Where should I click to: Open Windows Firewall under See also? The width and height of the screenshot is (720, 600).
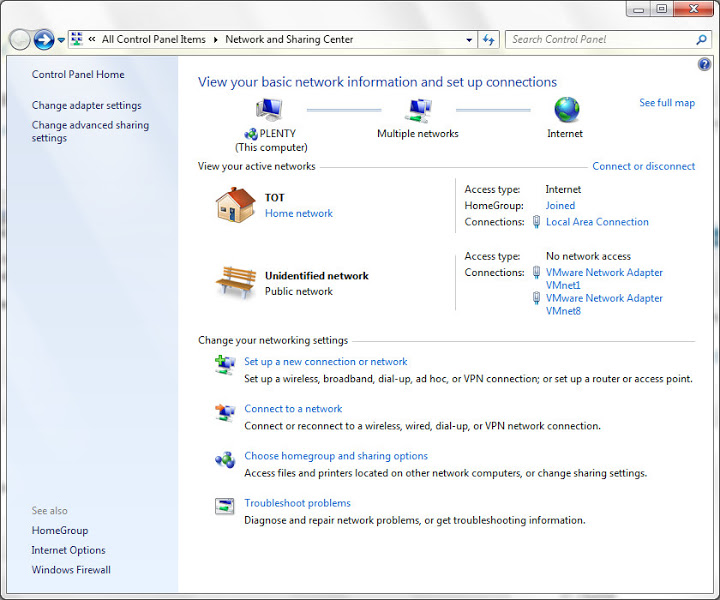(x=71, y=570)
